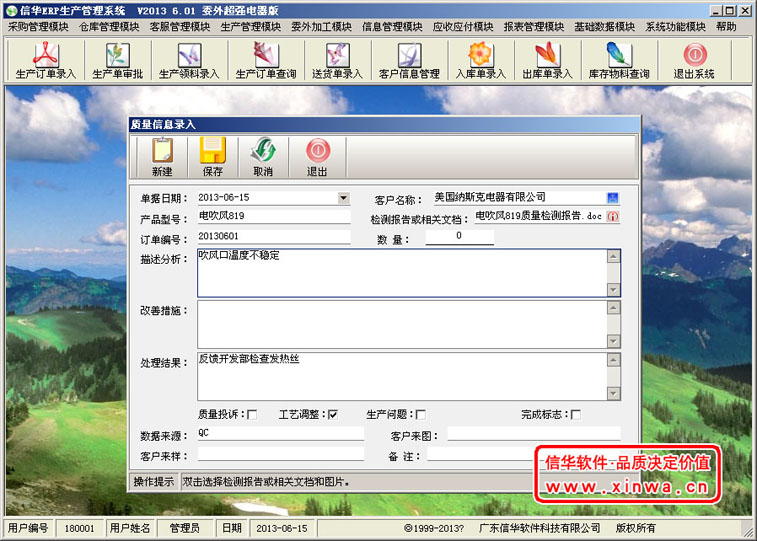The image size is (757, 541).
Task: Click status bar user name 管理员
Action: (184, 528)
